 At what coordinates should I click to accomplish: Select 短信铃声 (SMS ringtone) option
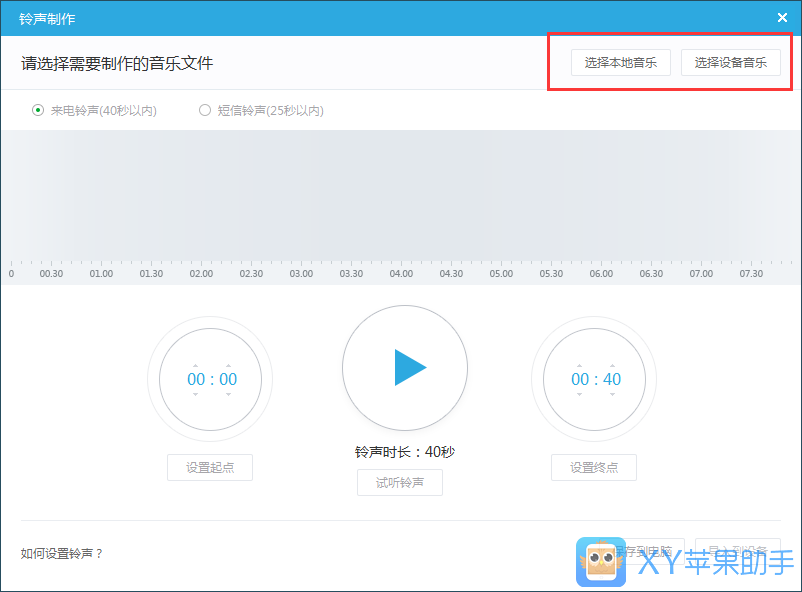204,111
